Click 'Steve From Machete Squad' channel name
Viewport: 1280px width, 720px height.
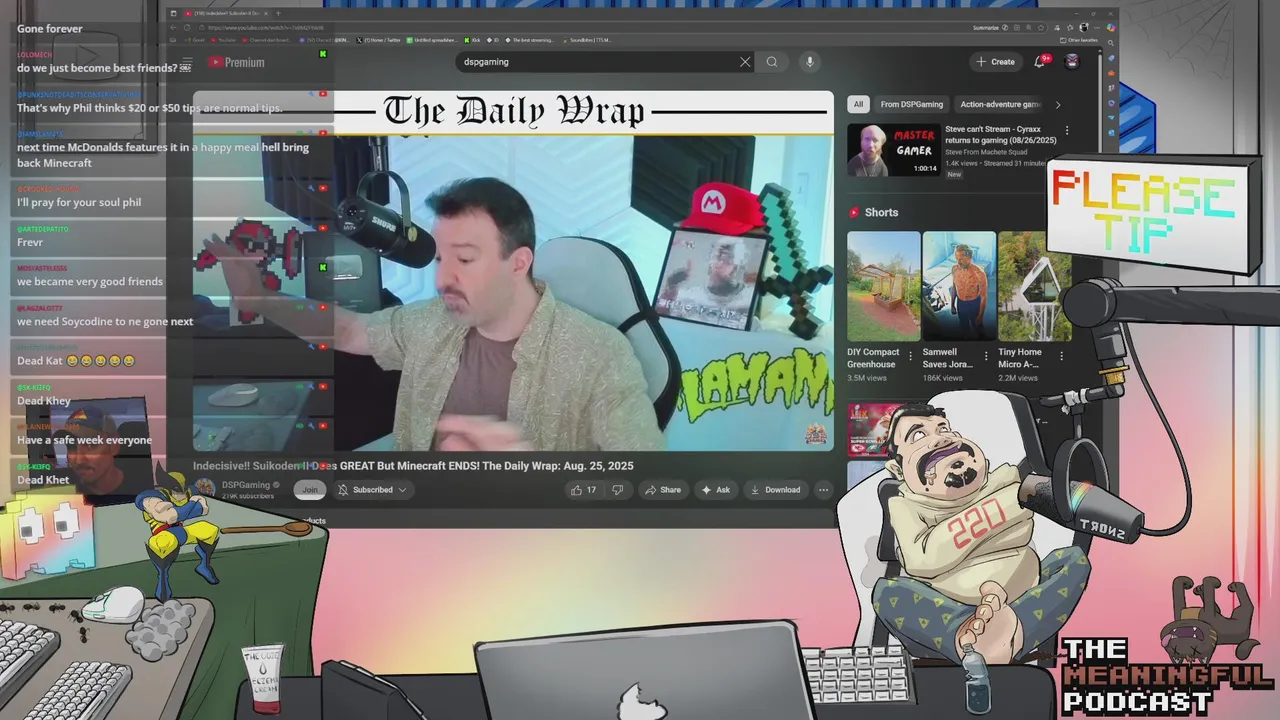click(x=988, y=152)
